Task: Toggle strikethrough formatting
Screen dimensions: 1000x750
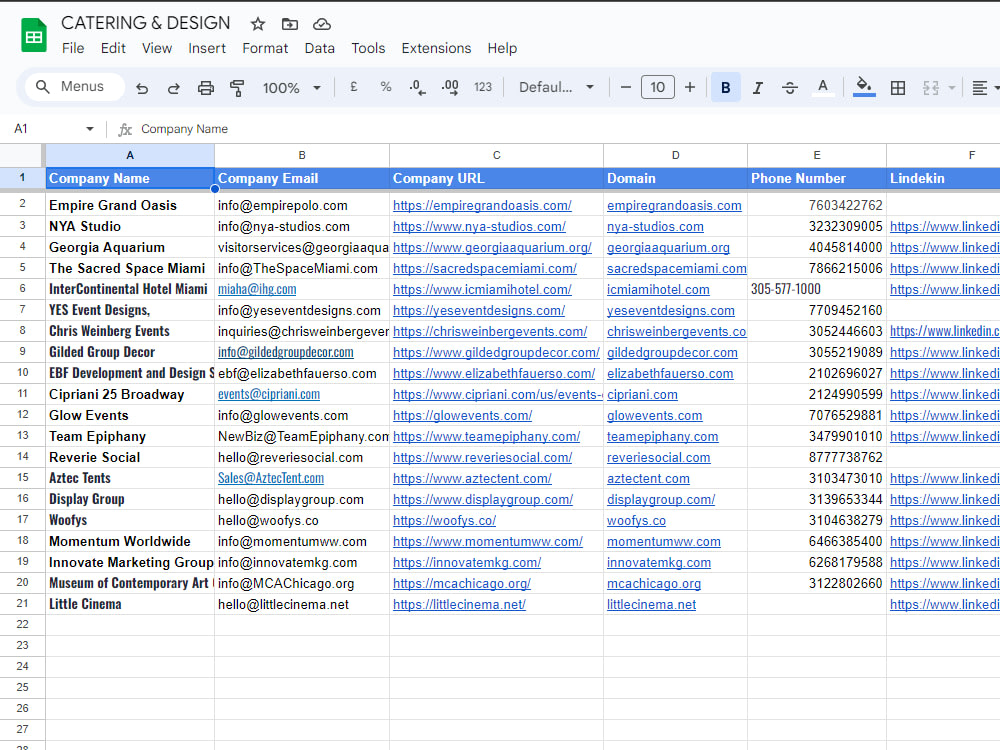Action: pos(790,87)
